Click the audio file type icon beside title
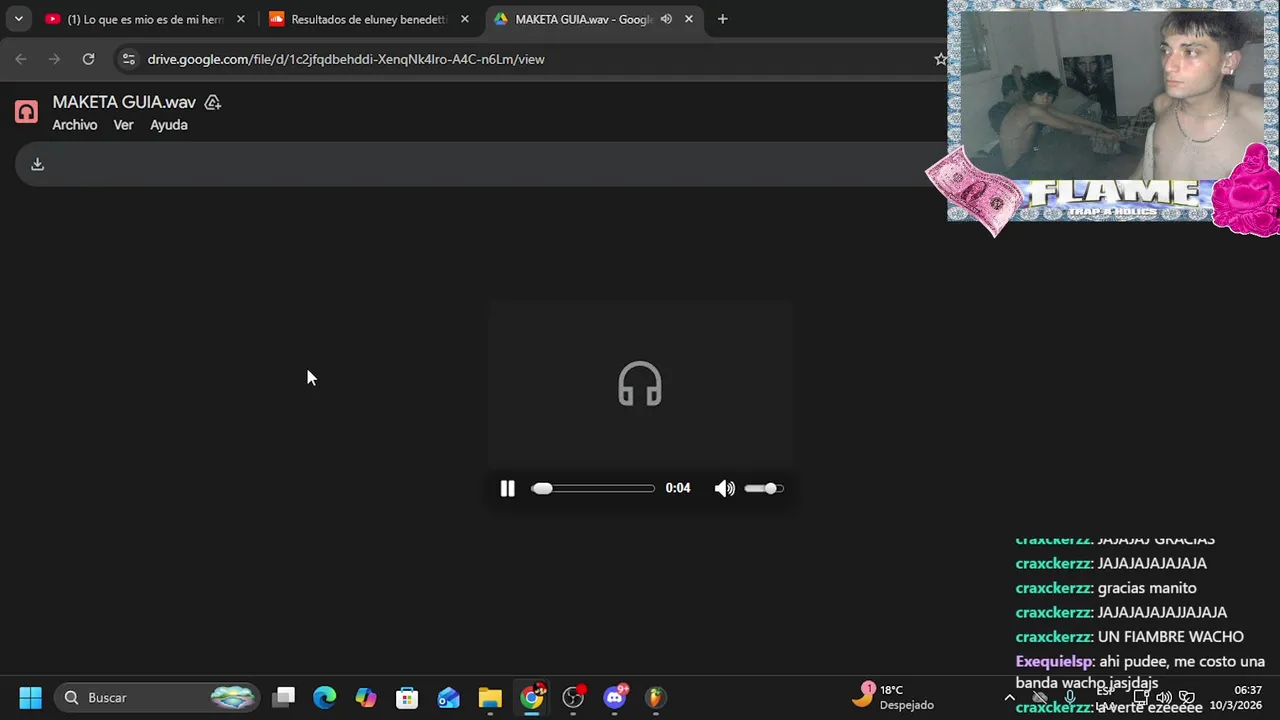This screenshot has height=720, width=1280. tap(26, 112)
